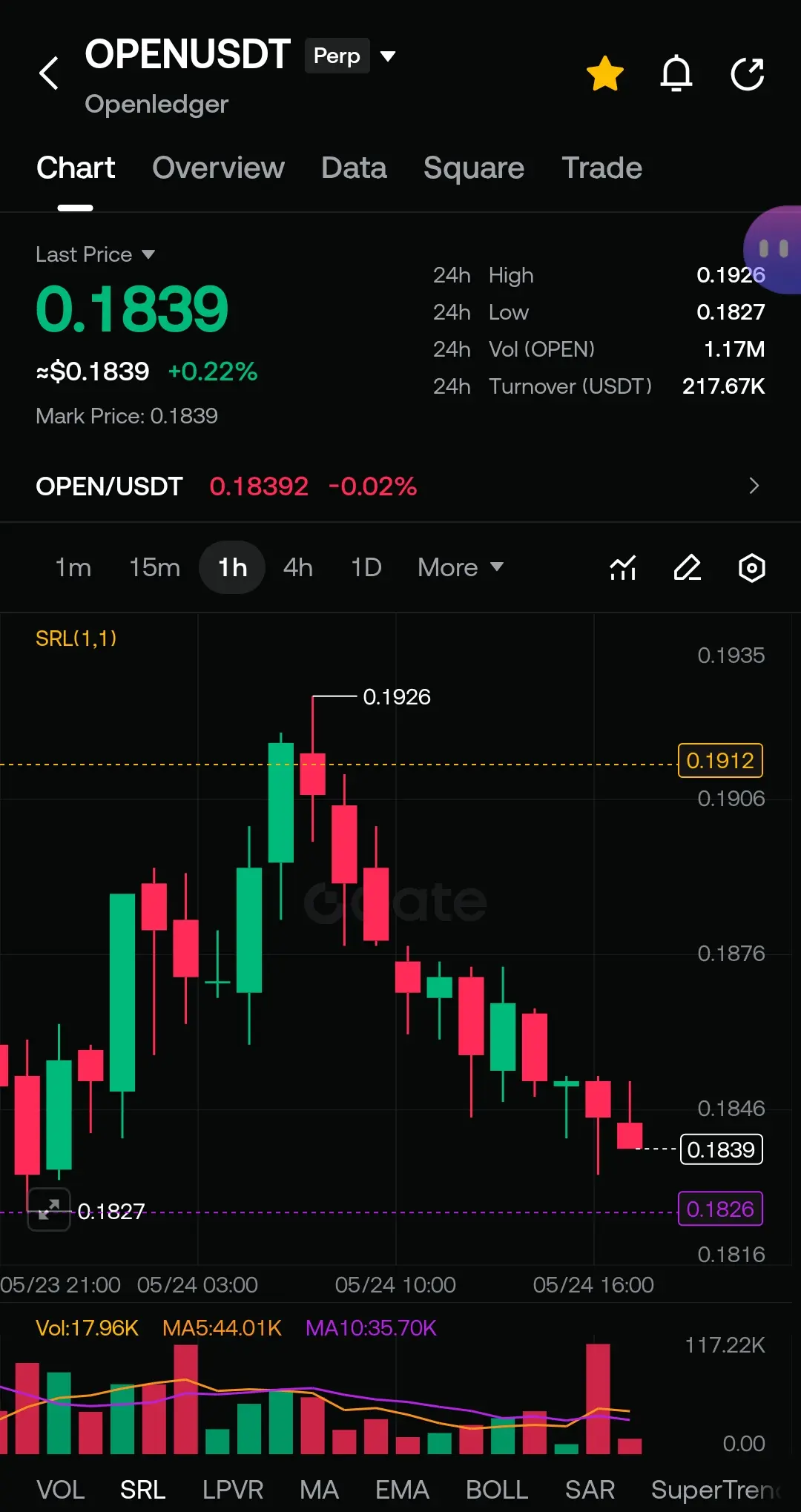Viewport: 801px width, 1512px height.
Task: Select the 4h timeframe
Action: (x=298, y=567)
